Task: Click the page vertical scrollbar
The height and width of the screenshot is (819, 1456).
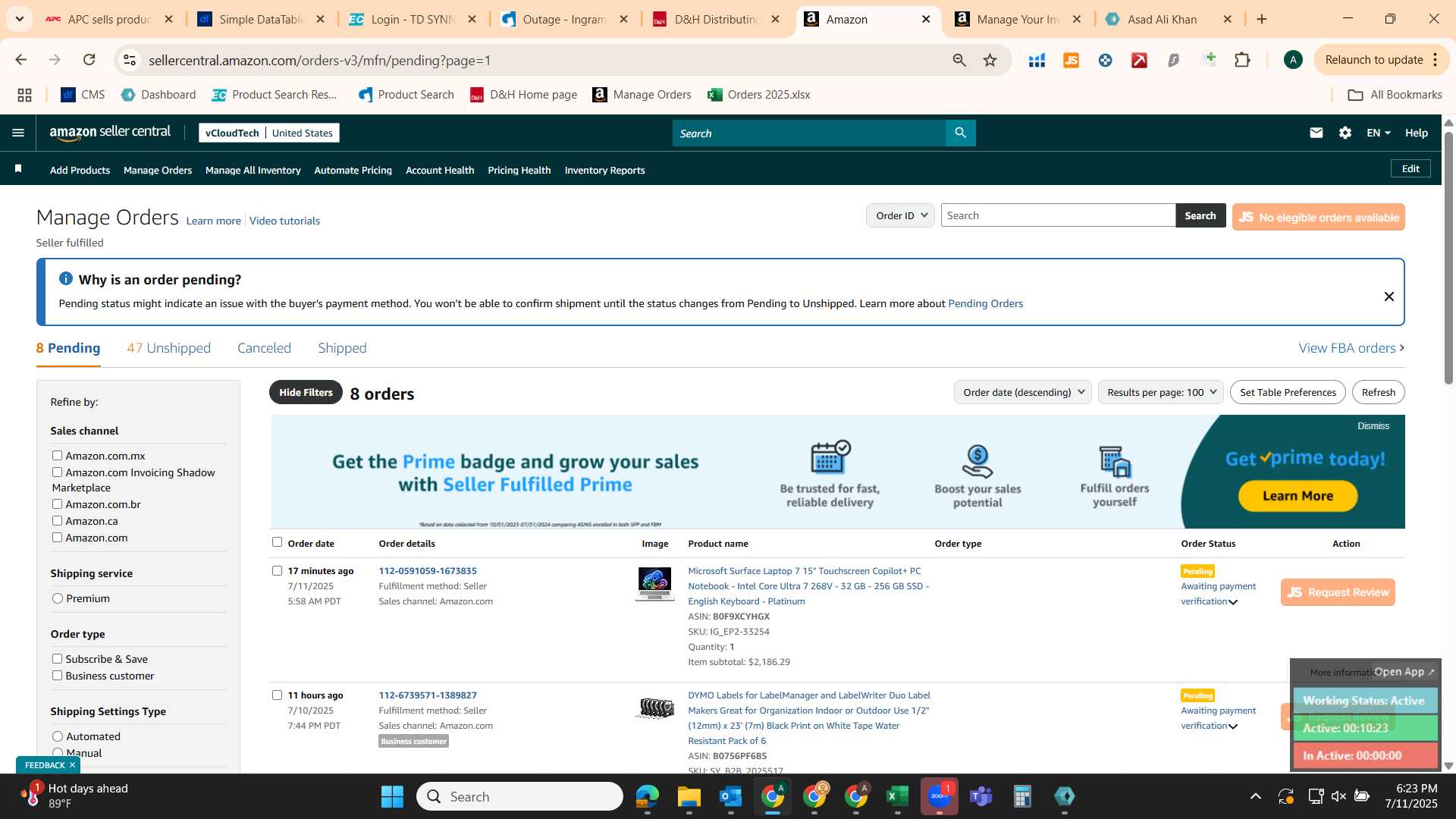Action: [1448, 258]
